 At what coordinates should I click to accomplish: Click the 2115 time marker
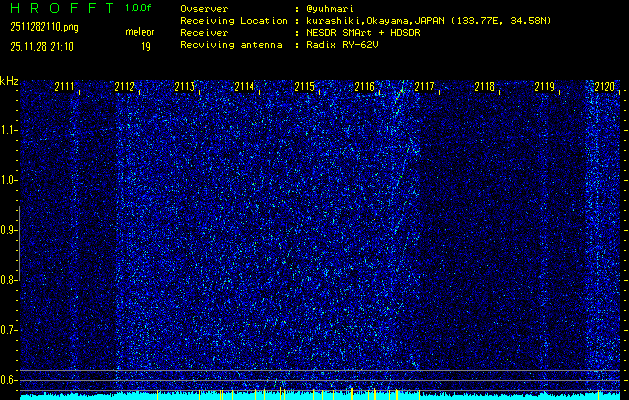304,87
